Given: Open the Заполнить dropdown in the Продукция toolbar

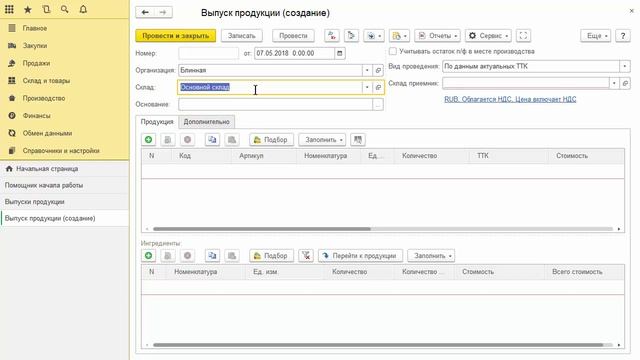Looking at the screenshot, I should click(322, 140).
